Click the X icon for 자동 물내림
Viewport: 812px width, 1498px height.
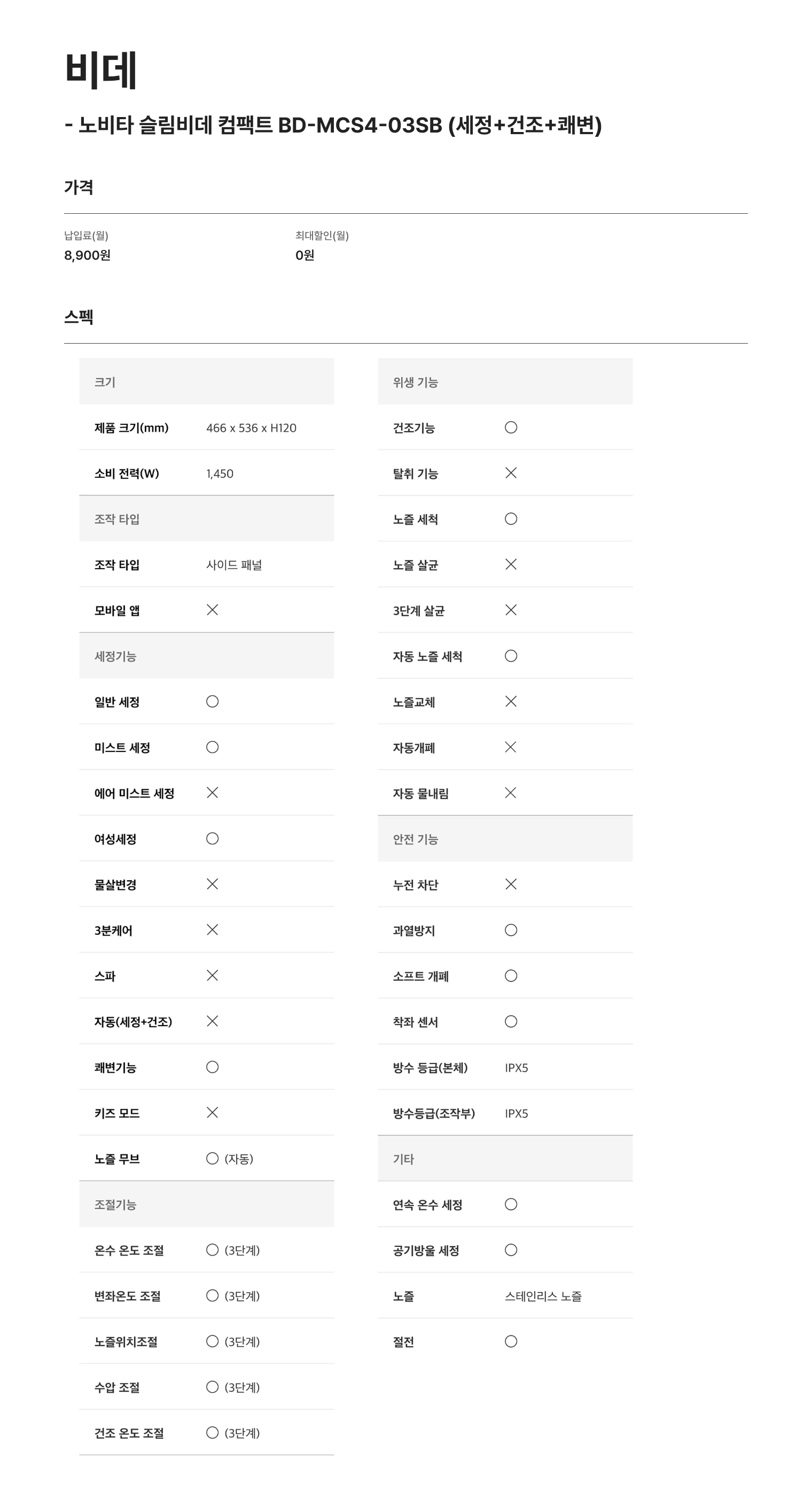[x=510, y=793]
